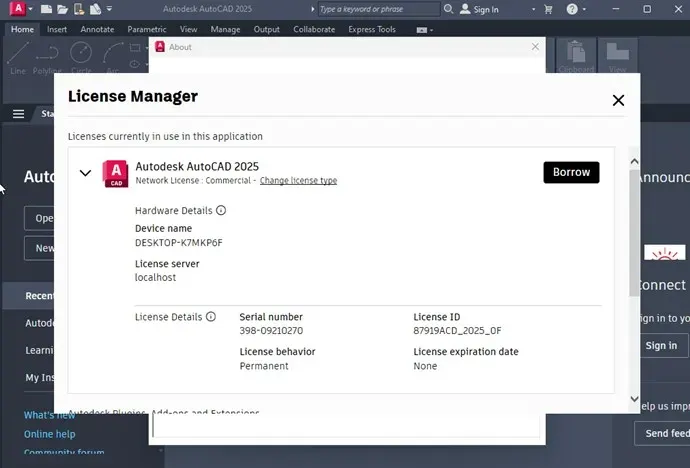The height and width of the screenshot is (468, 690).
Task: Select the Line tool in ribbon
Action: click(x=18, y=58)
